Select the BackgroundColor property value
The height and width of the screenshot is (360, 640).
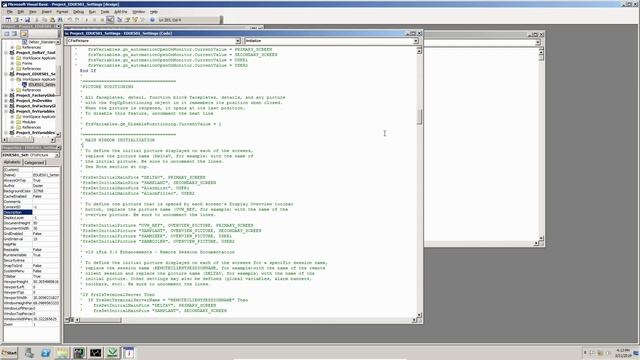tap(46, 191)
